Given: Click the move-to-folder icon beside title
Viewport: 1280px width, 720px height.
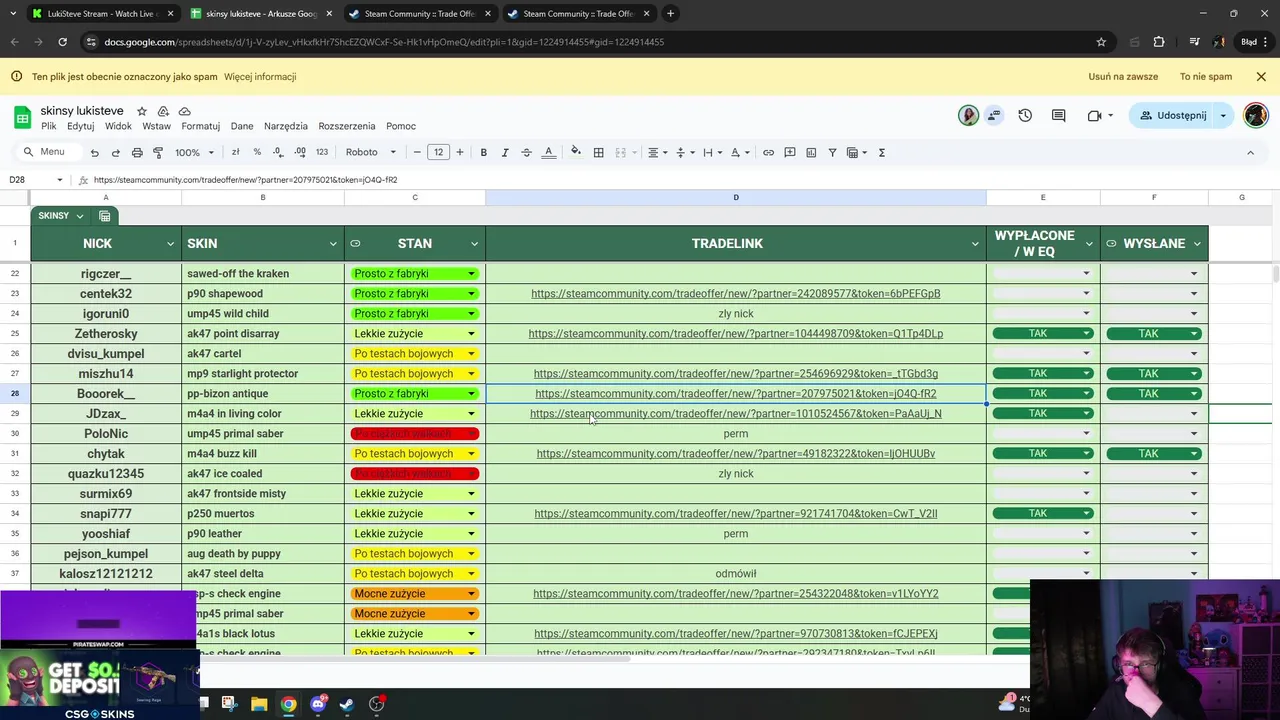Looking at the screenshot, I should tap(163, 111).
